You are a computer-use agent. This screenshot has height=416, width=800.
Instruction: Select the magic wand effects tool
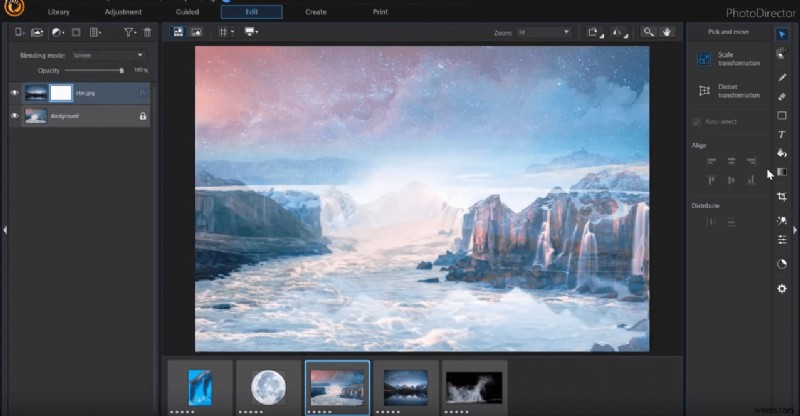[782, 221]
